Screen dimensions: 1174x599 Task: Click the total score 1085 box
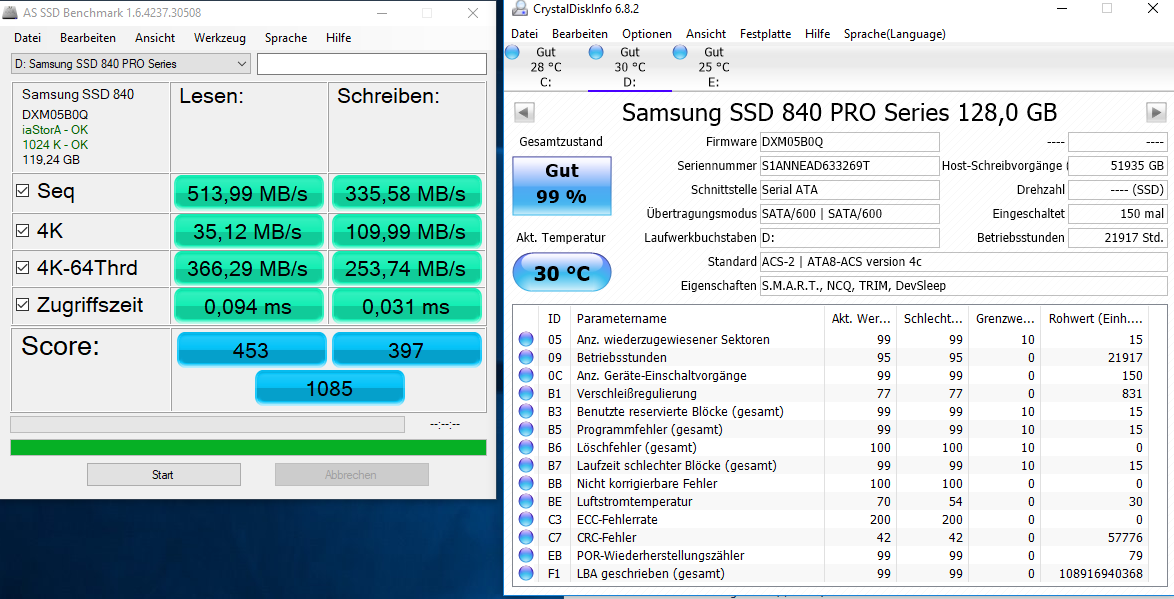[x=329, y=388]
